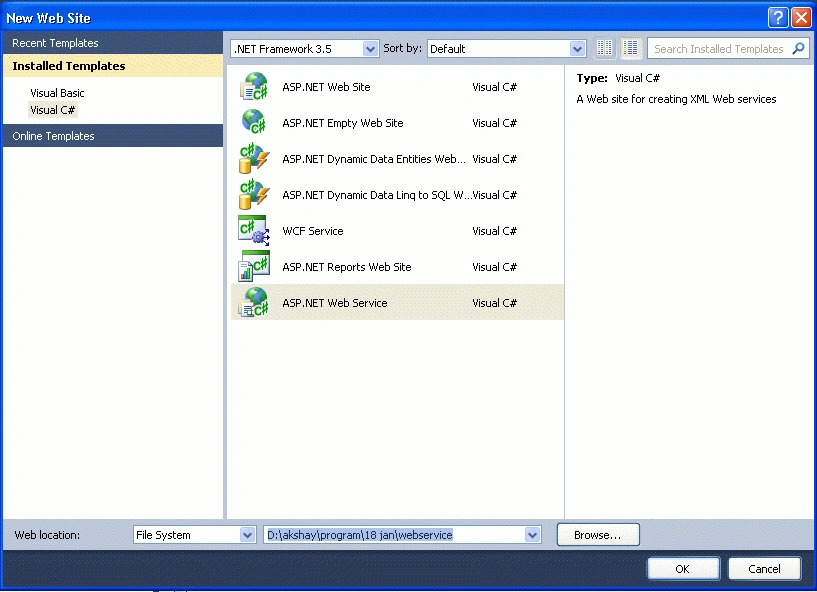
Task: Click the ASP.NET Reports Web Site icon
Action: pos(254,266)
